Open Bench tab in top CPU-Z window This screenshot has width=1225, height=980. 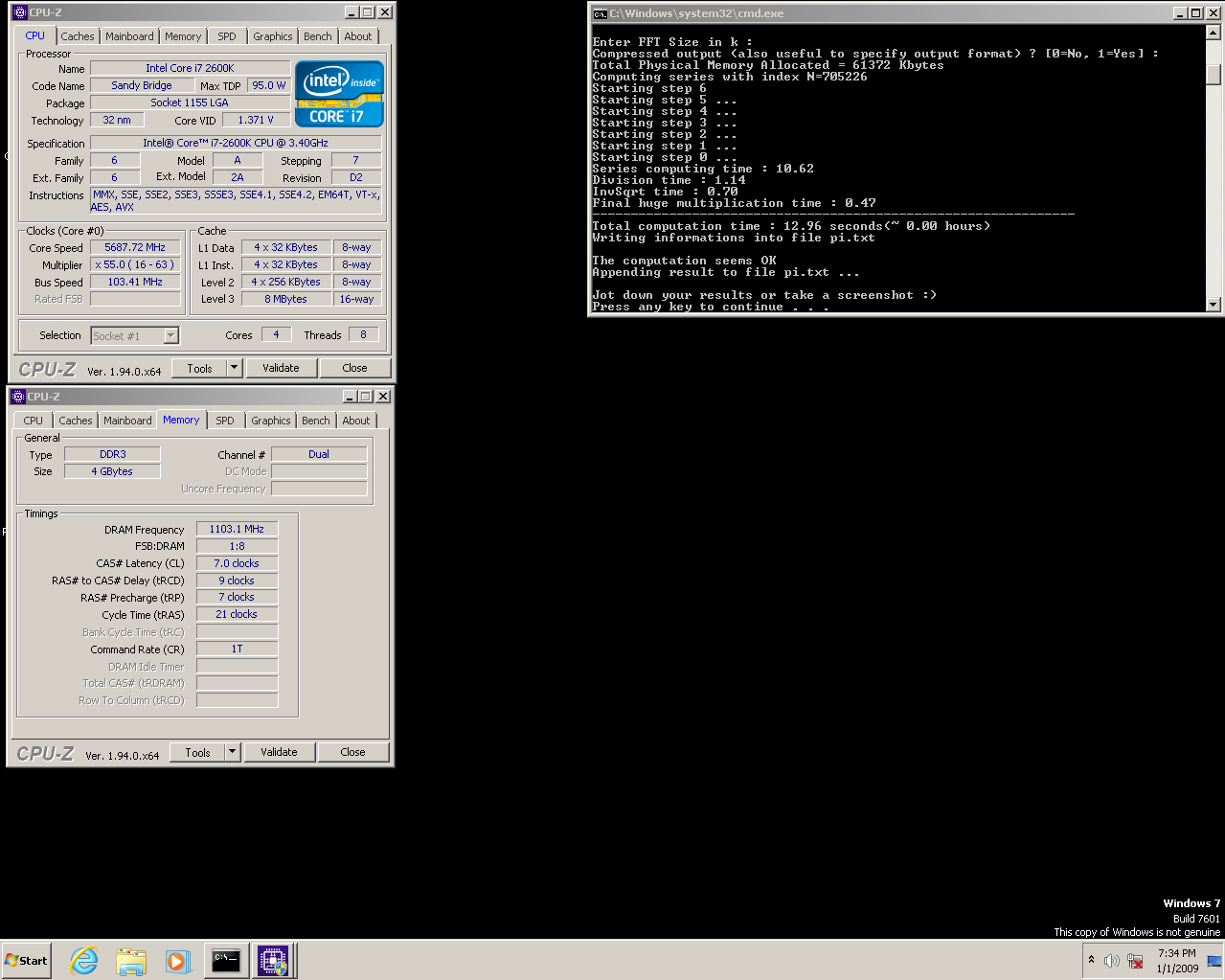point(318,36)
